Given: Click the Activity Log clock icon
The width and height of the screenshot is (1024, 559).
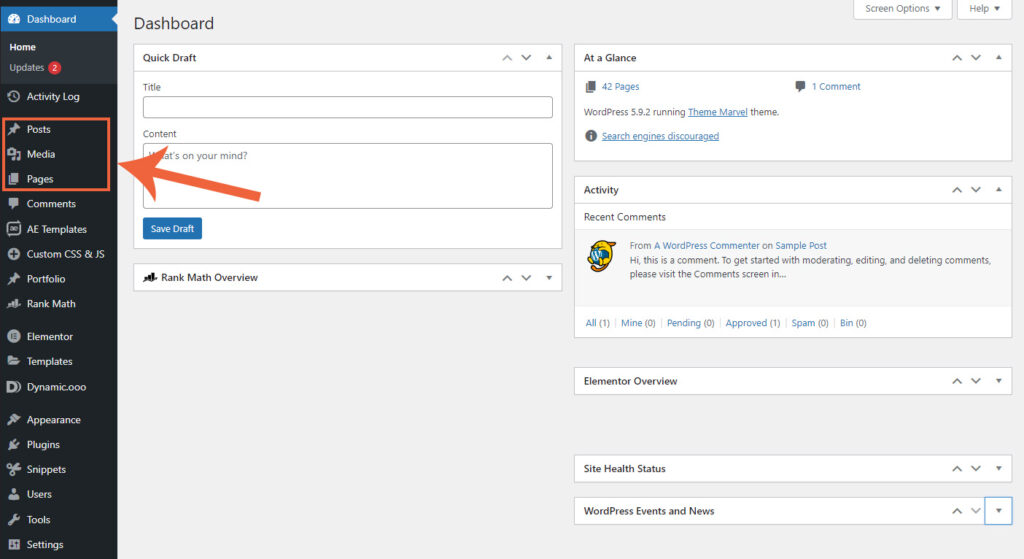Looking at the screenshot, I should (14, 96).
